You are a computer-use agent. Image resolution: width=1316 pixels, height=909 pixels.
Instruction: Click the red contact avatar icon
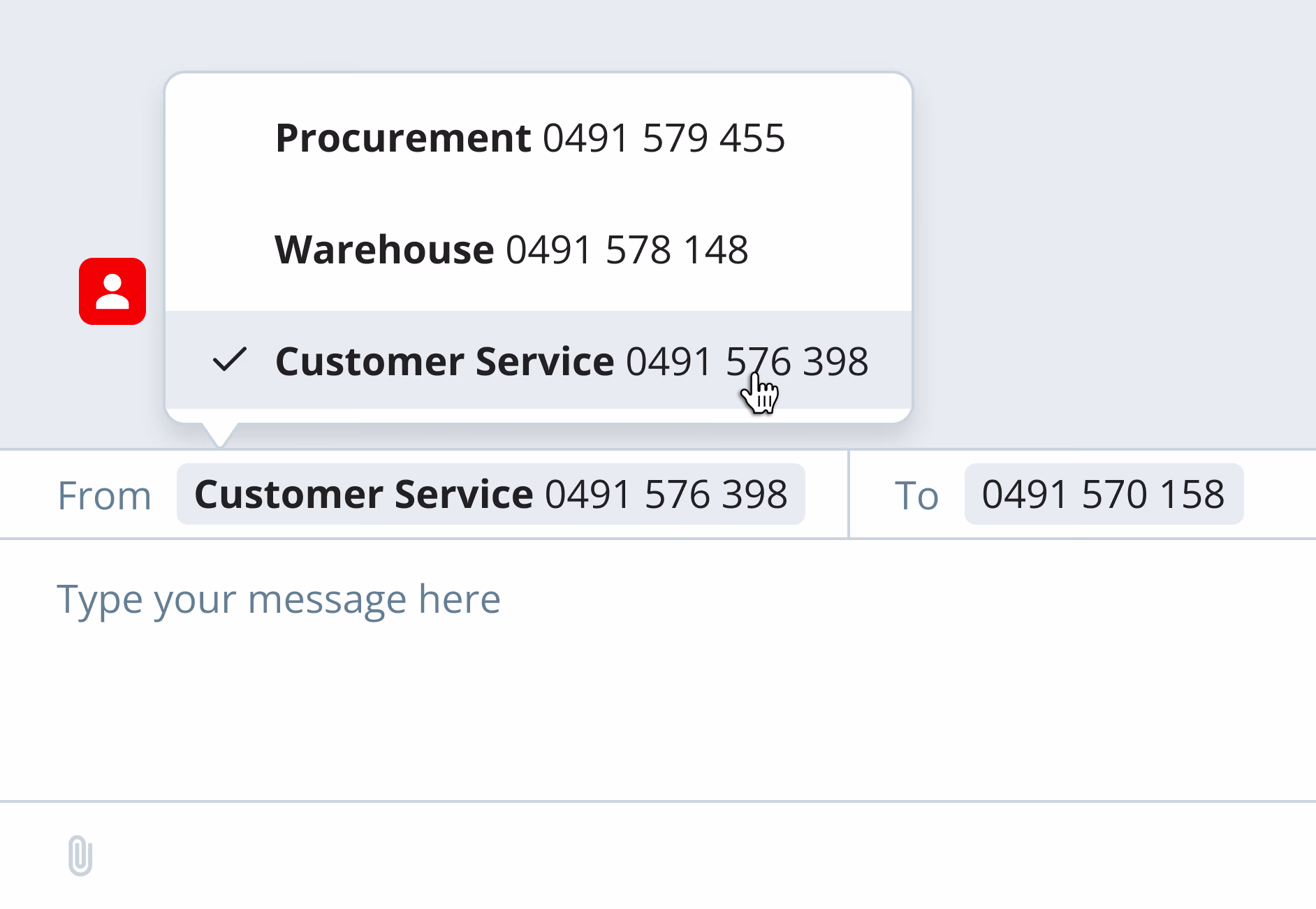pyautogui.click(x=112, y=291)
